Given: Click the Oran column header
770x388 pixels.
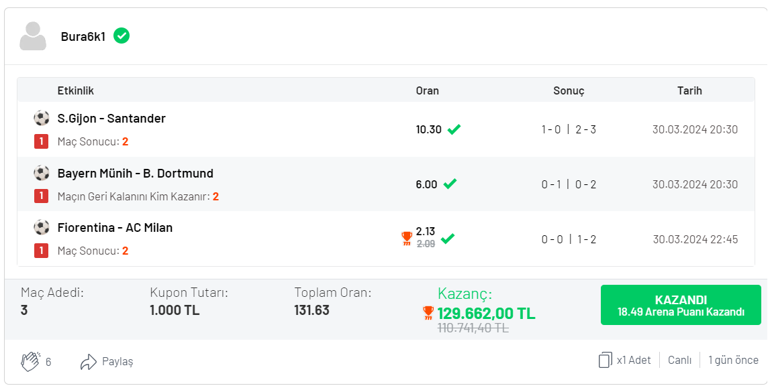Looking at the screenshot, I should [427, 91].
